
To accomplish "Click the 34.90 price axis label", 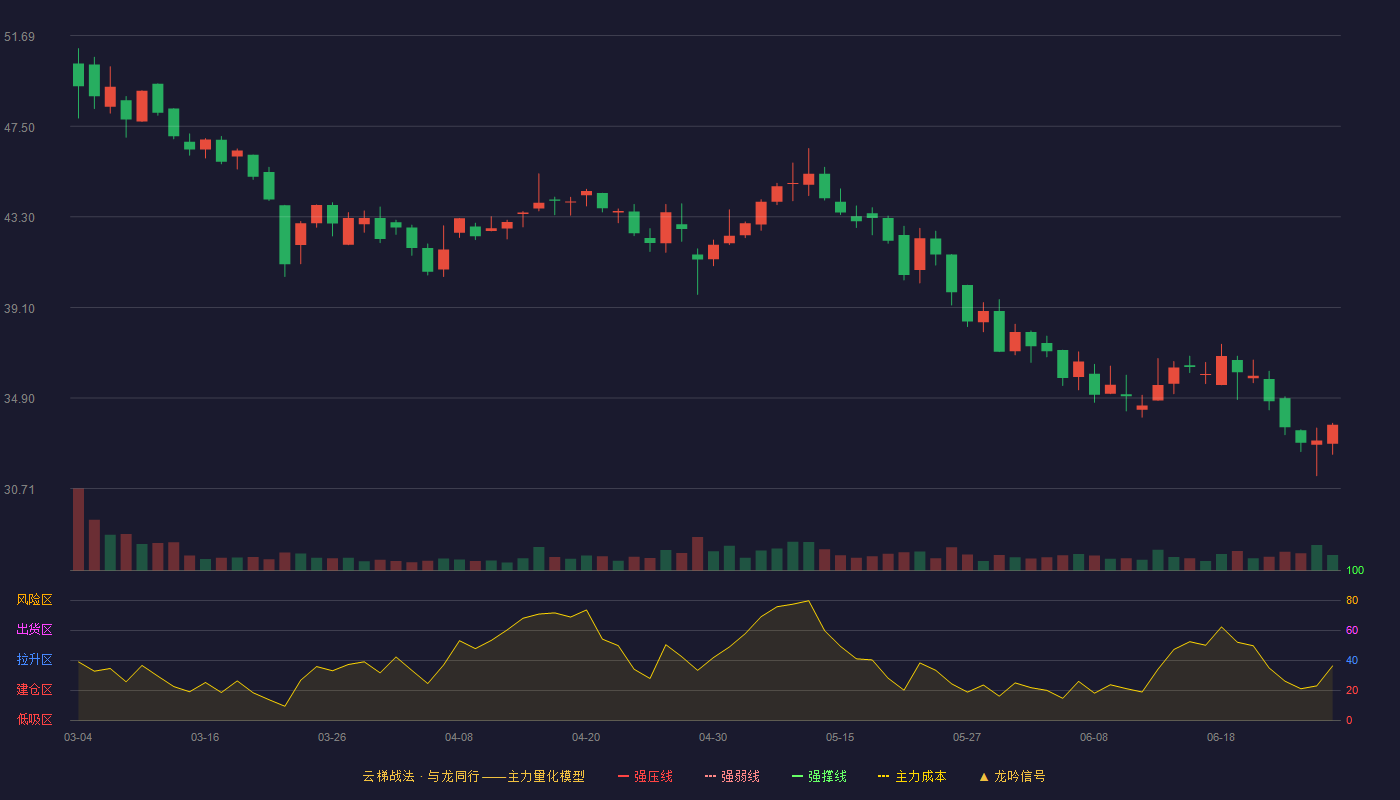I will pos(19,398).
